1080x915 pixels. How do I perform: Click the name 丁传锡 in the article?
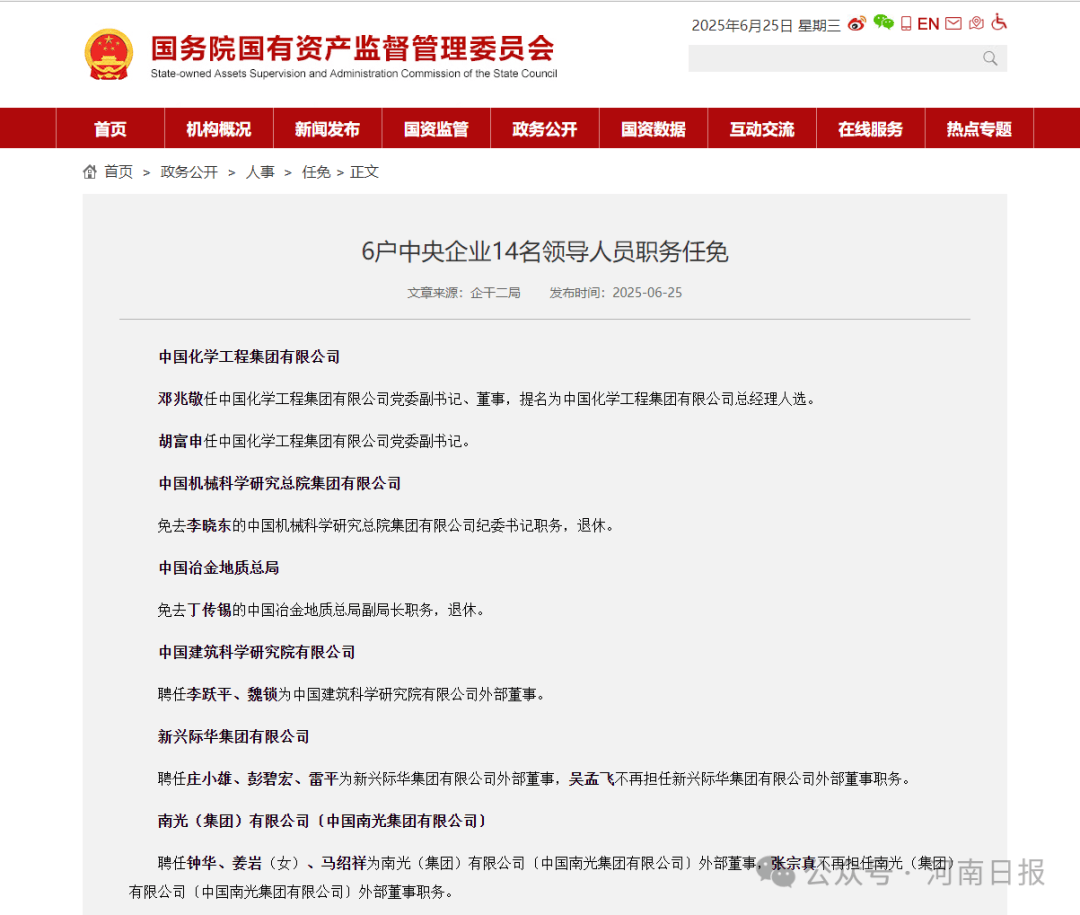pos(209,610)
